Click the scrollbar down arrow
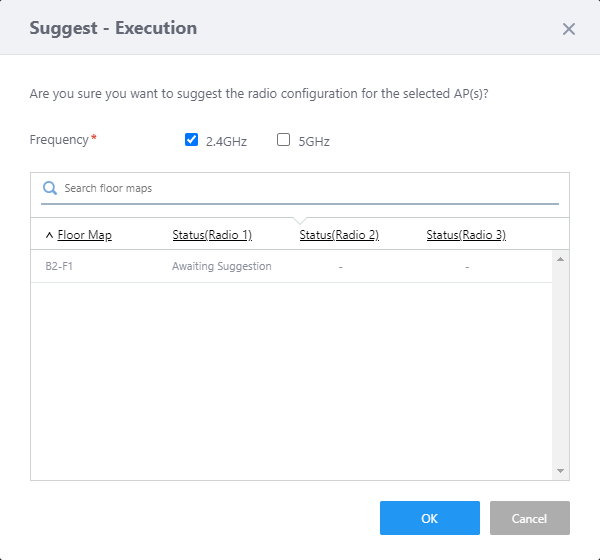This screenshot has width=600, height=560. pos(561,471)
